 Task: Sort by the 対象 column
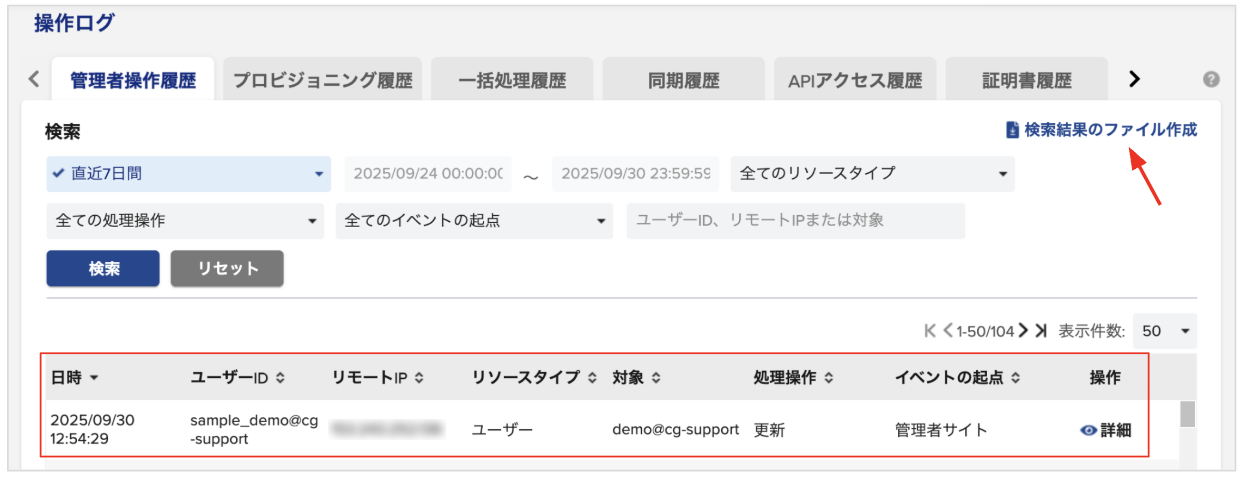pos(636,377)
